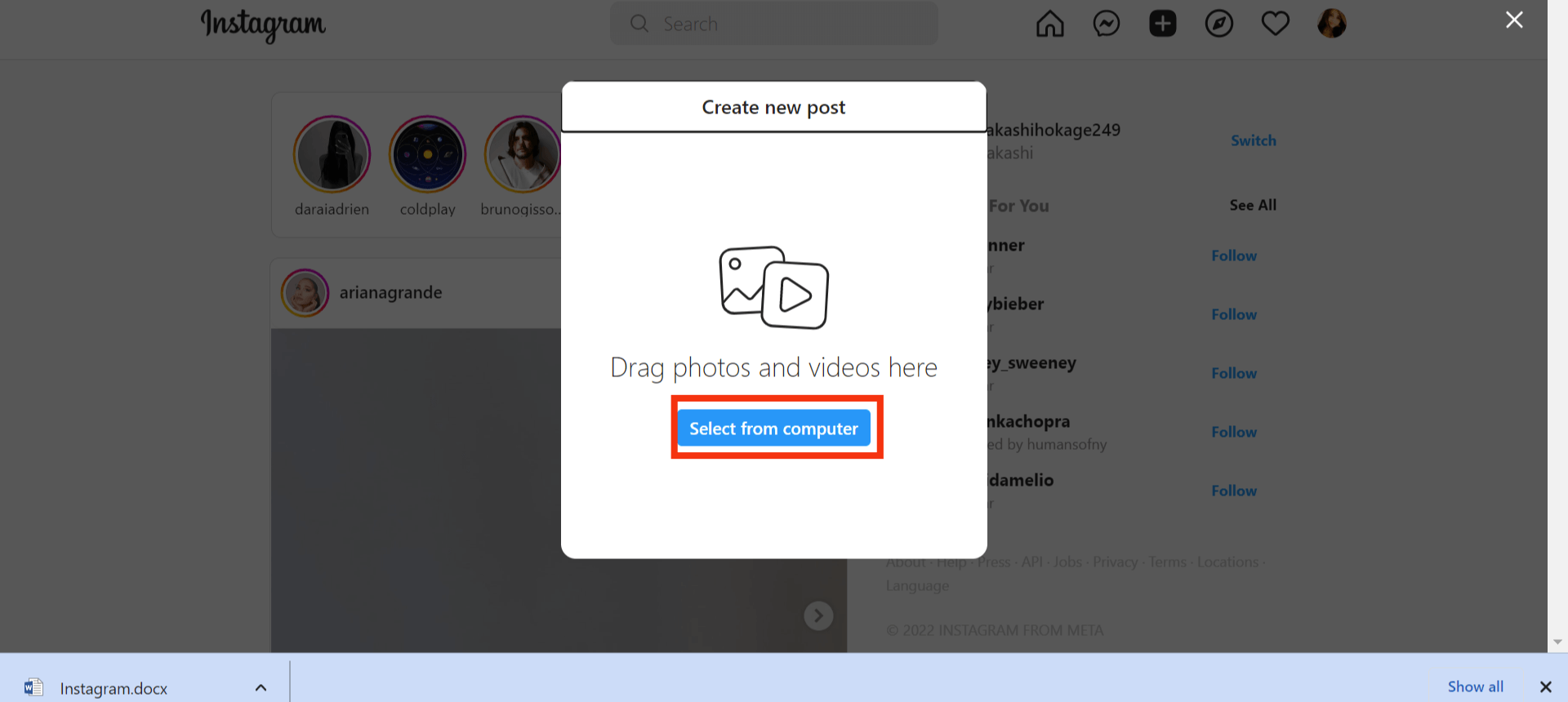Open the API footer link
Screen dimensions: 1568x702
[x=1032, y=562]
